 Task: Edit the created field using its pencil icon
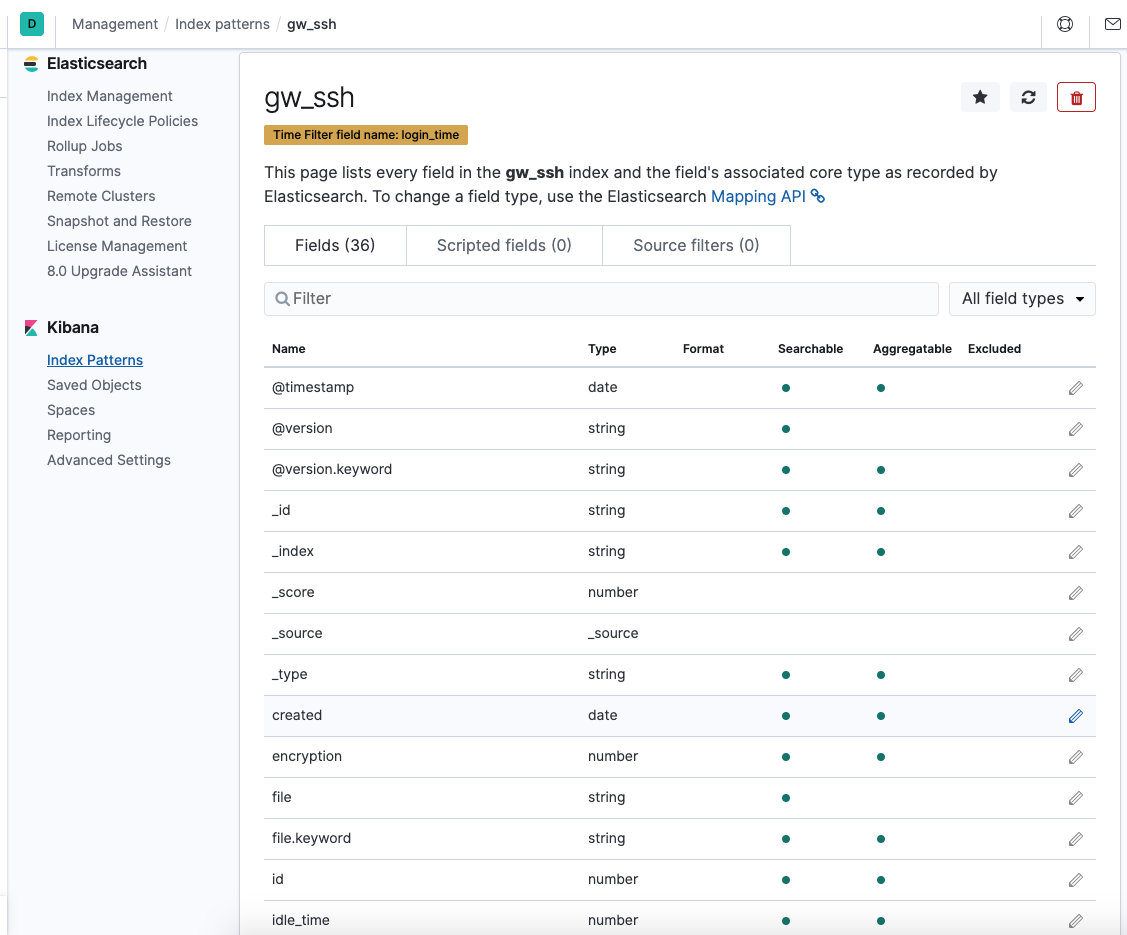tap(1075, 715)
